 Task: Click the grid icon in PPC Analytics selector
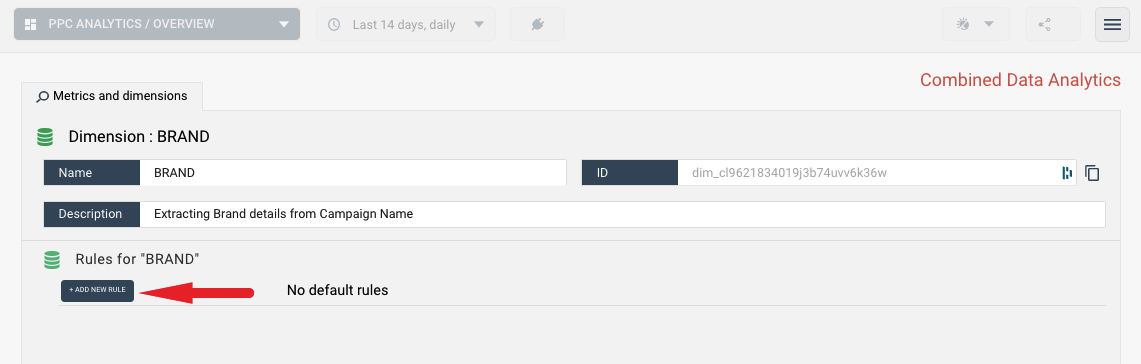[x=31, y=24]
